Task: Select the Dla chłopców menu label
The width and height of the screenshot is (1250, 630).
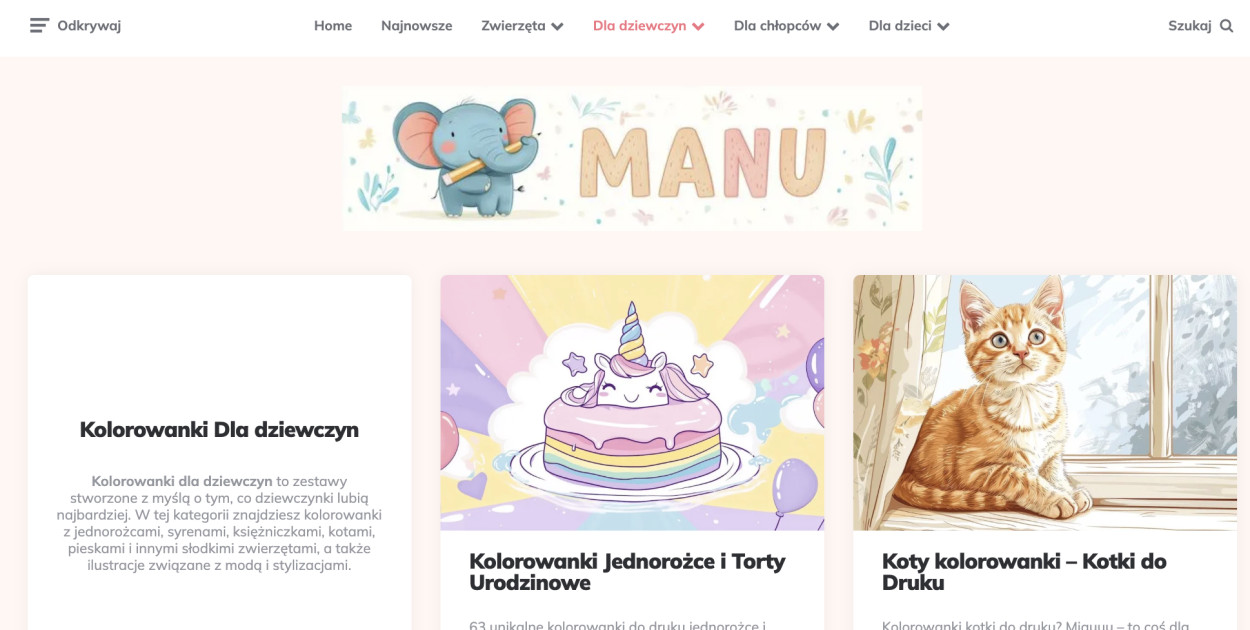Action: click(x=778, y=26)
